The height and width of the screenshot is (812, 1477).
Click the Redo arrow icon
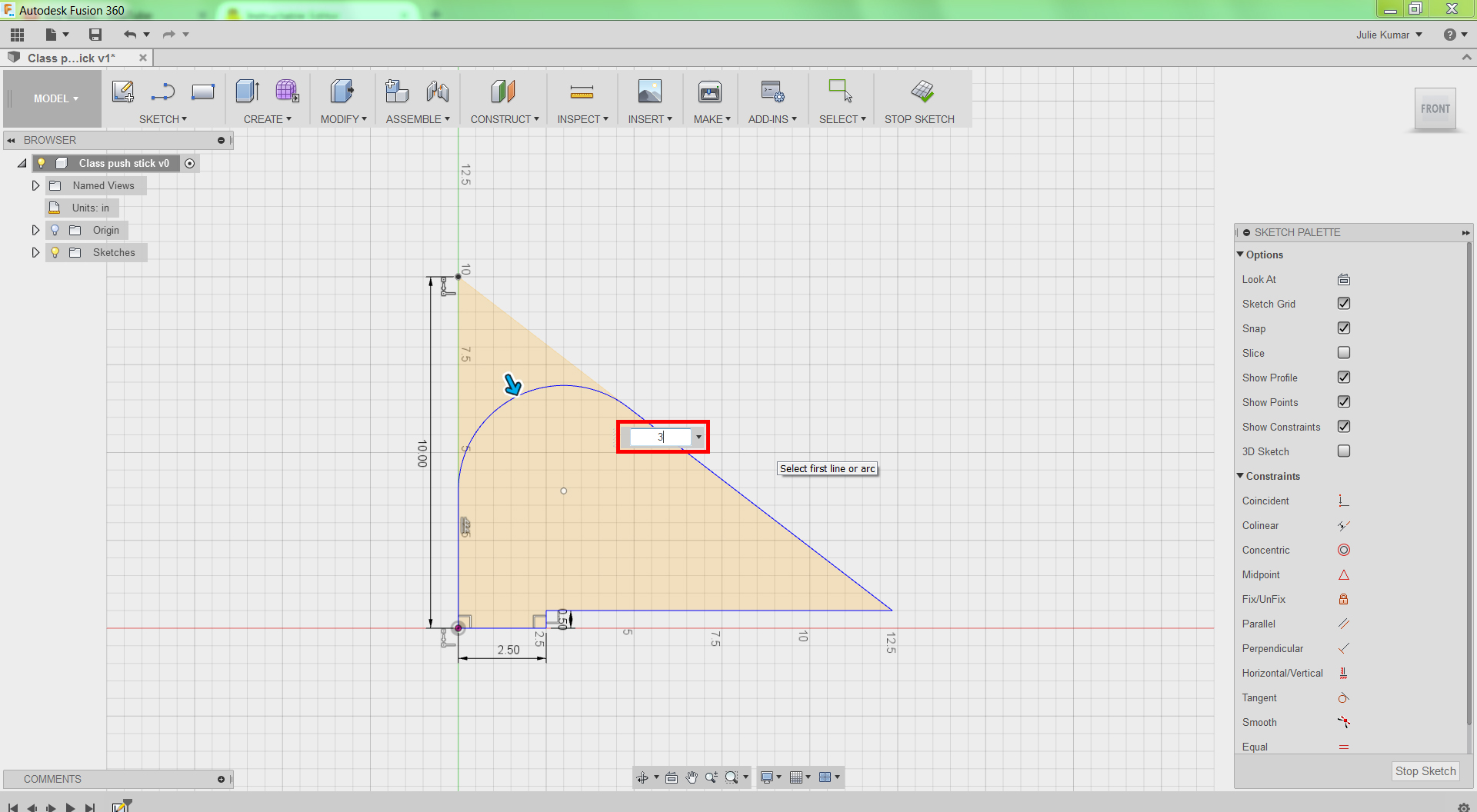pos(169,35)
